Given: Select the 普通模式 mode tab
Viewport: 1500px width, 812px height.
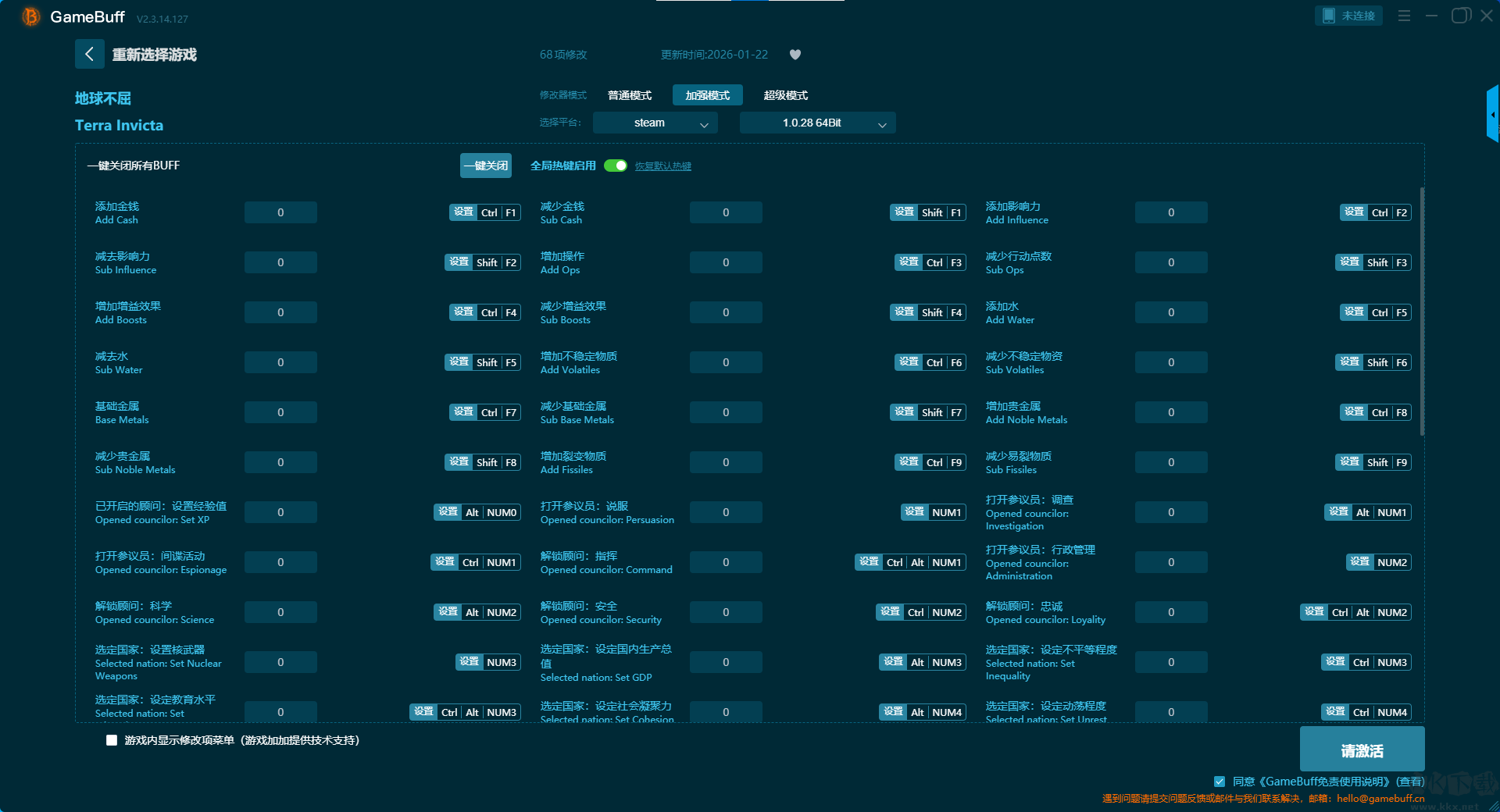Looking at the screenshot, I should (630, 95).
